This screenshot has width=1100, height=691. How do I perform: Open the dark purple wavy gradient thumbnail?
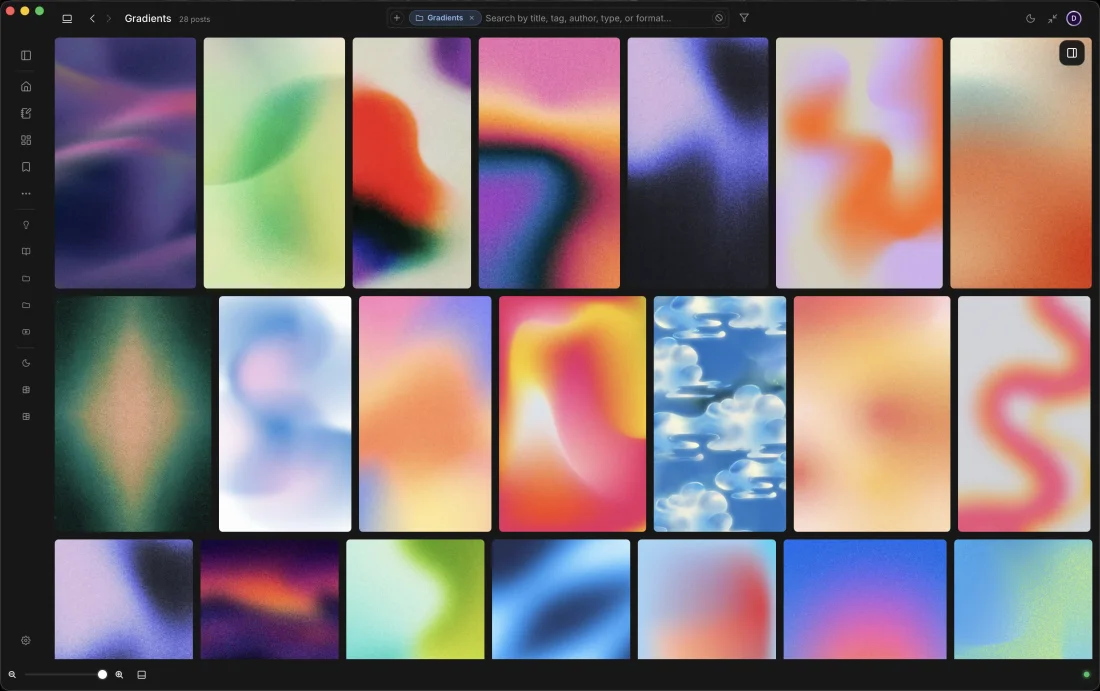(x=126, y=163)
